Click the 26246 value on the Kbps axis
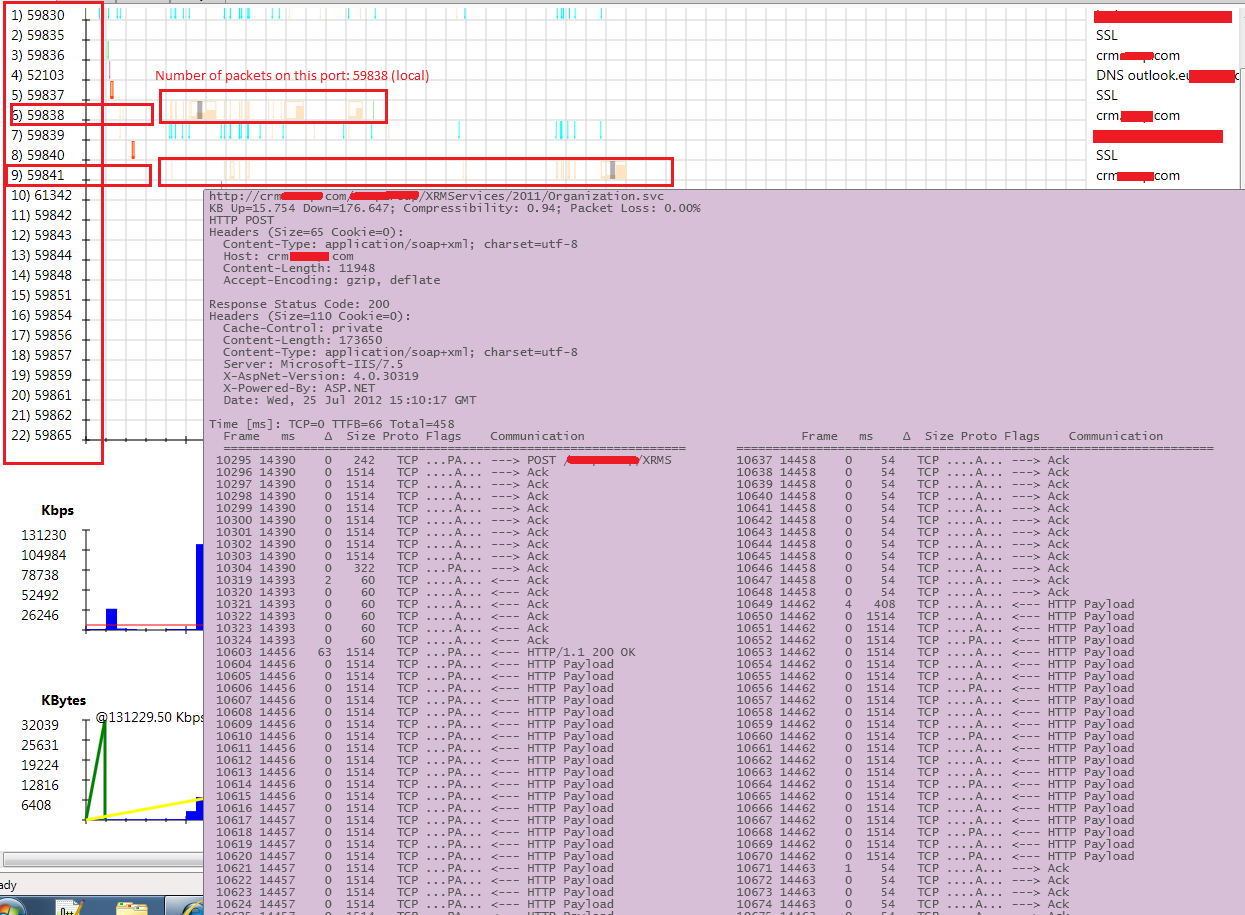Screen dimensions: 1245x915 click(x=41, y=615)
